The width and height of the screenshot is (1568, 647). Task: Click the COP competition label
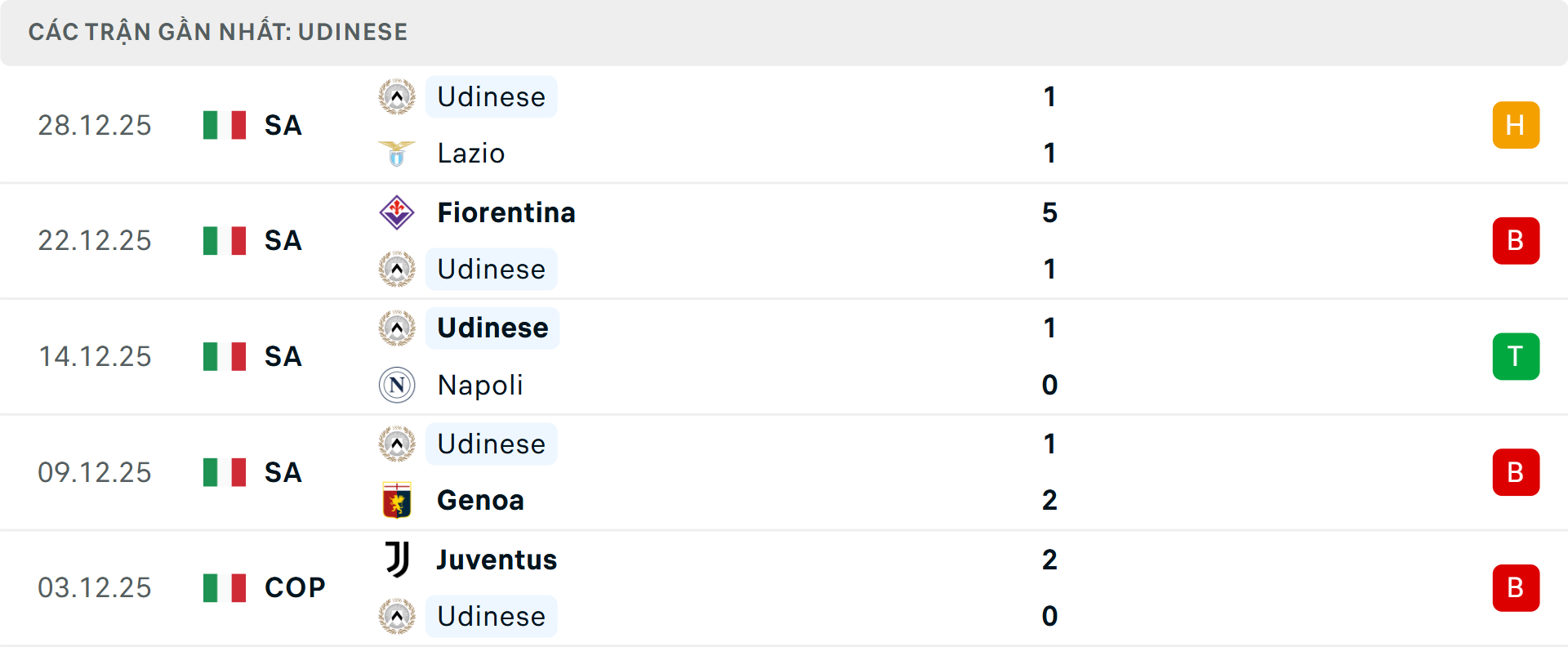(295, 587)
